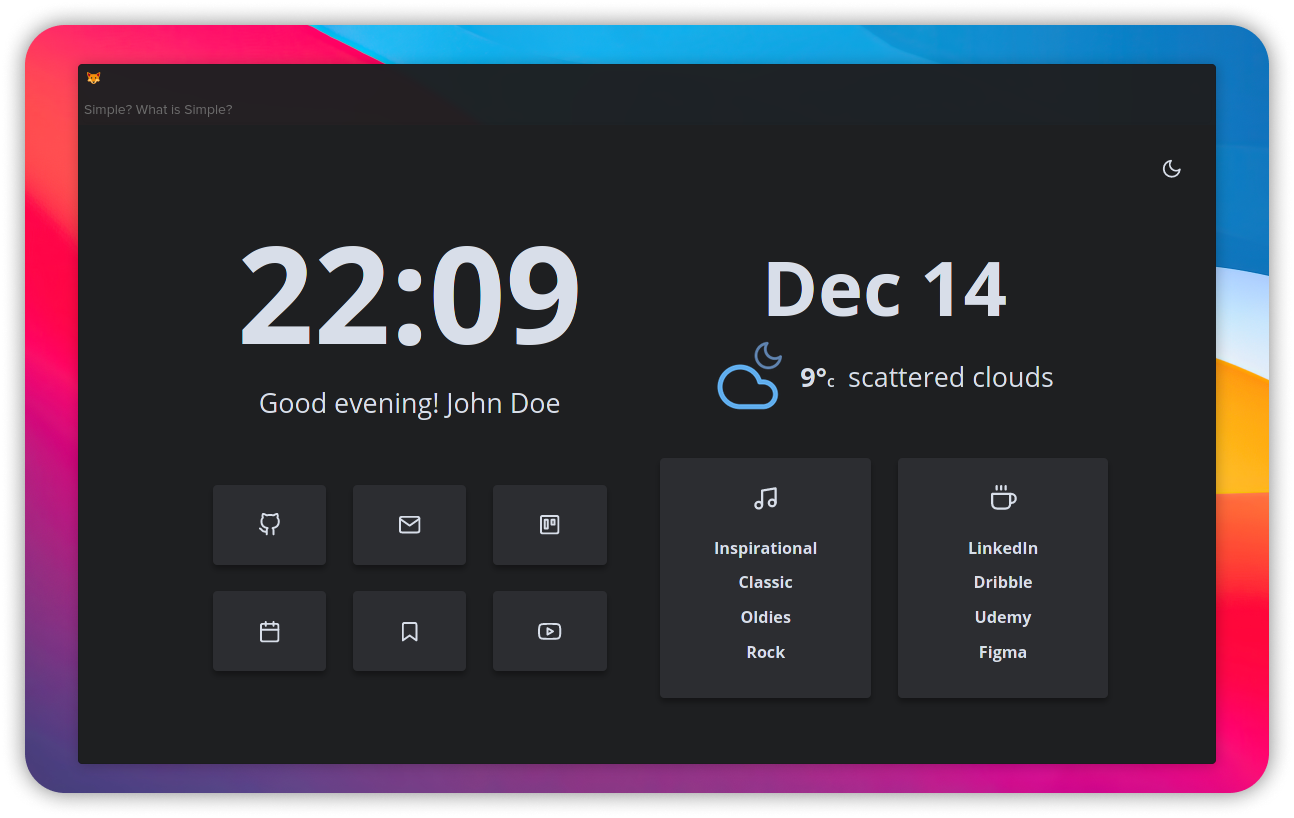Click the scattered clouds weather text
The width and height of the screenshot is (1294, 818).
tap(951, 377)
